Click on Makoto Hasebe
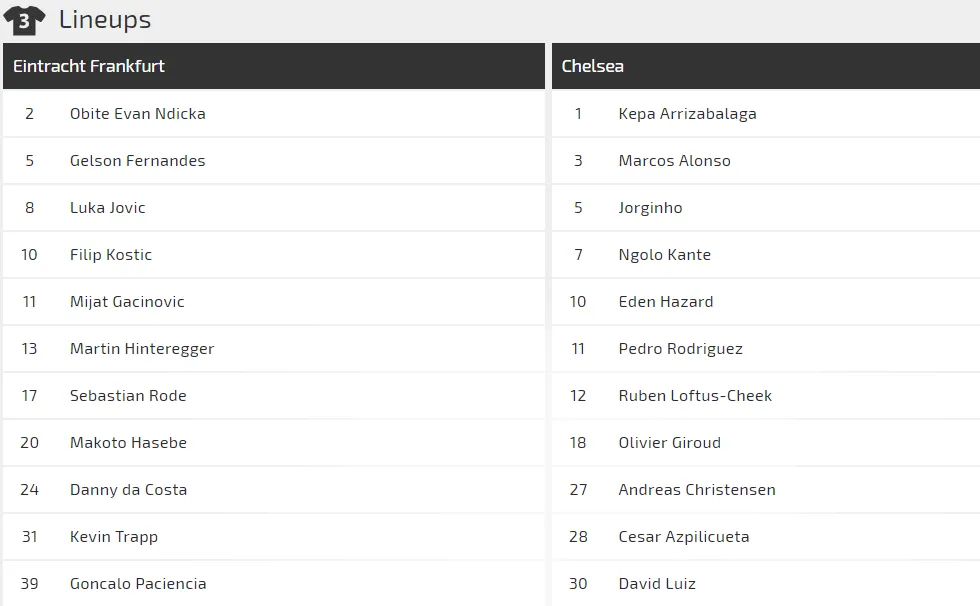The height and width of the screenshot is (606, 980). click(128, 443)
